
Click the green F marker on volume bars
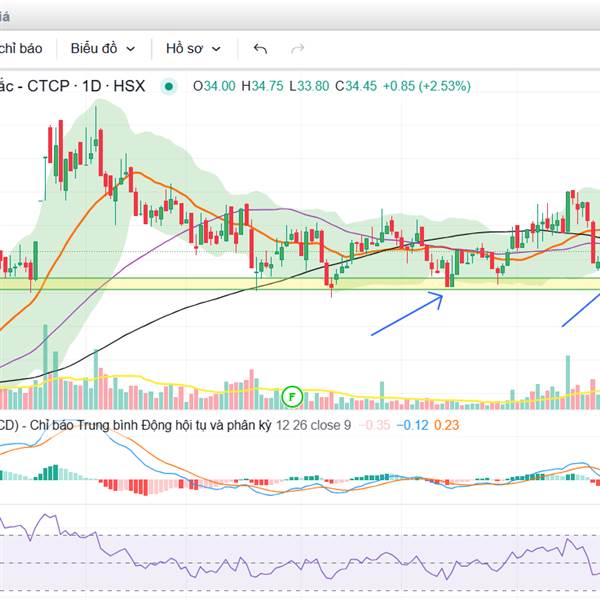click(292, 394)
